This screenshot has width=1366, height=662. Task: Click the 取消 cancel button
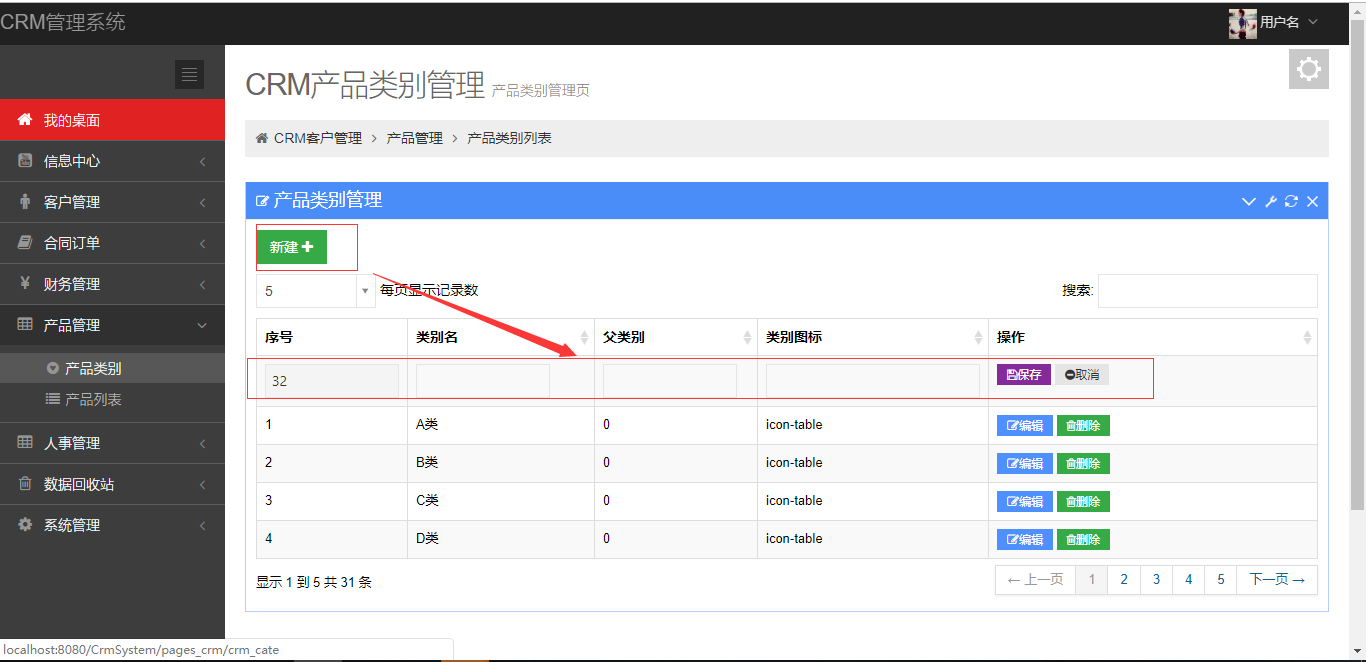[x=1082, y=375]
